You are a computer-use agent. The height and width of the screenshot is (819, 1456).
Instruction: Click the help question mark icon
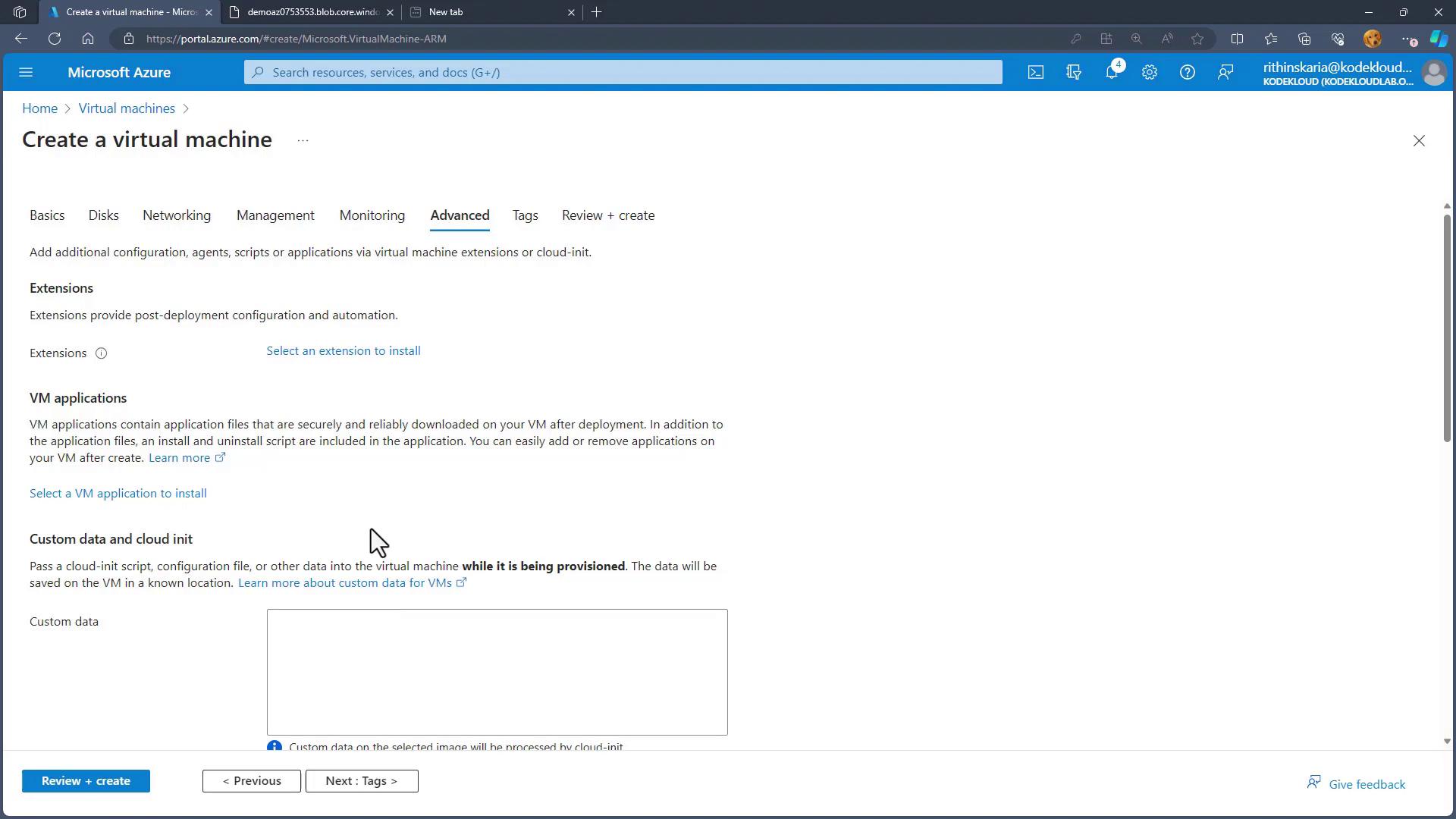point(1187,72)
